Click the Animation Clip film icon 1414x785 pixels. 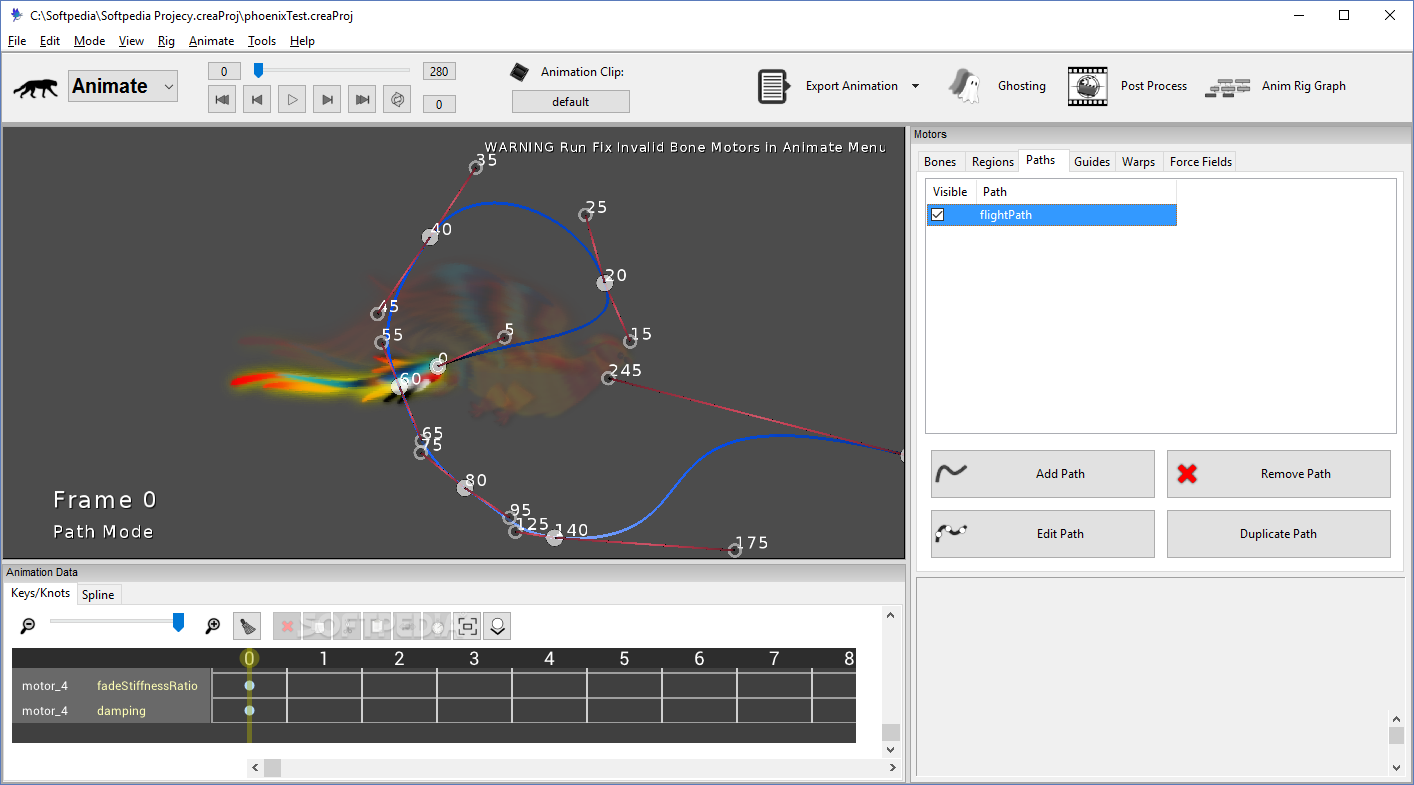point(519,72)
